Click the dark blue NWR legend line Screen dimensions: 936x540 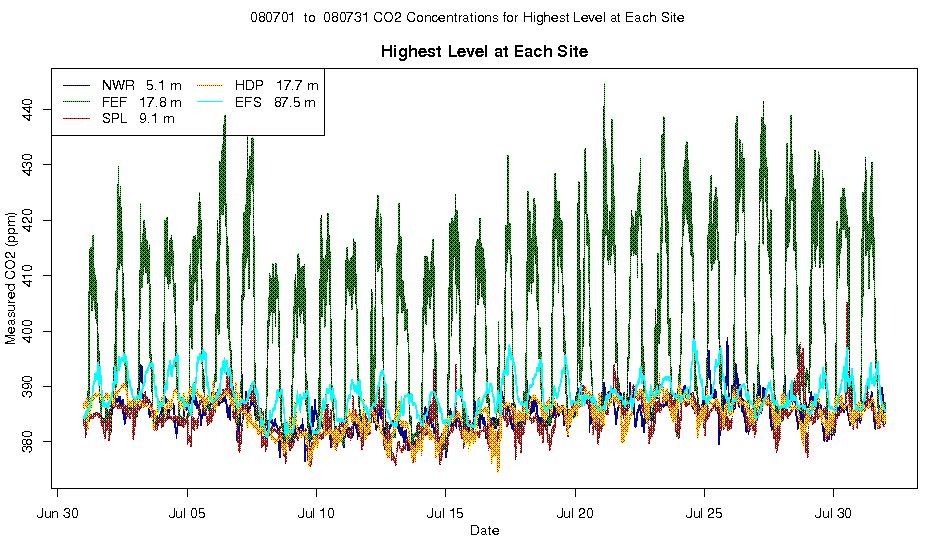coord(76,85)
